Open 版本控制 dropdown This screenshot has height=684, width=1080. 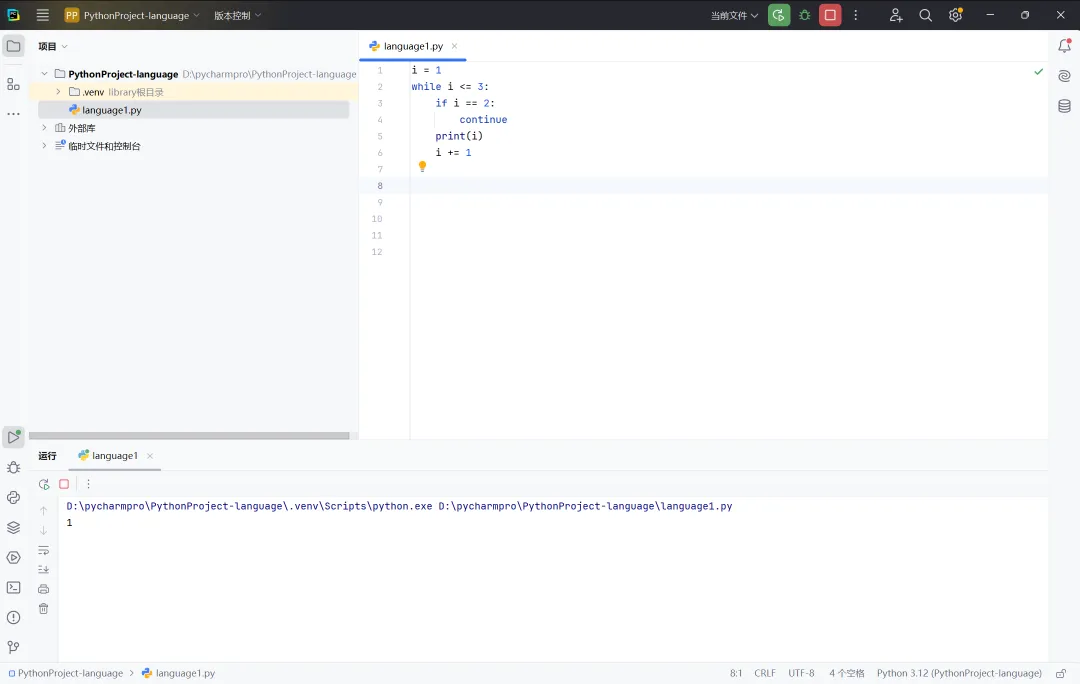pyautogui.click(x=238, y=15)
